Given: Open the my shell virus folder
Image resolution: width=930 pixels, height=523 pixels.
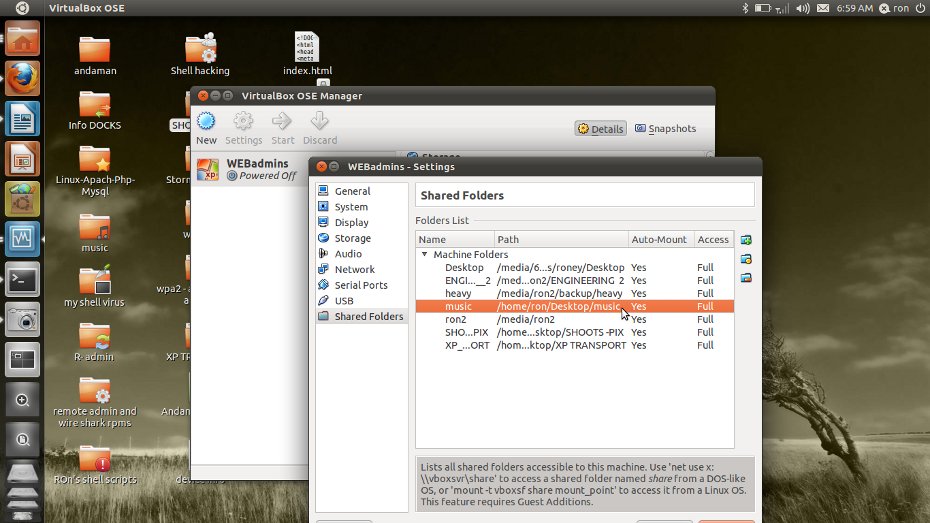Looking at the screenshot, I should 95,287.
